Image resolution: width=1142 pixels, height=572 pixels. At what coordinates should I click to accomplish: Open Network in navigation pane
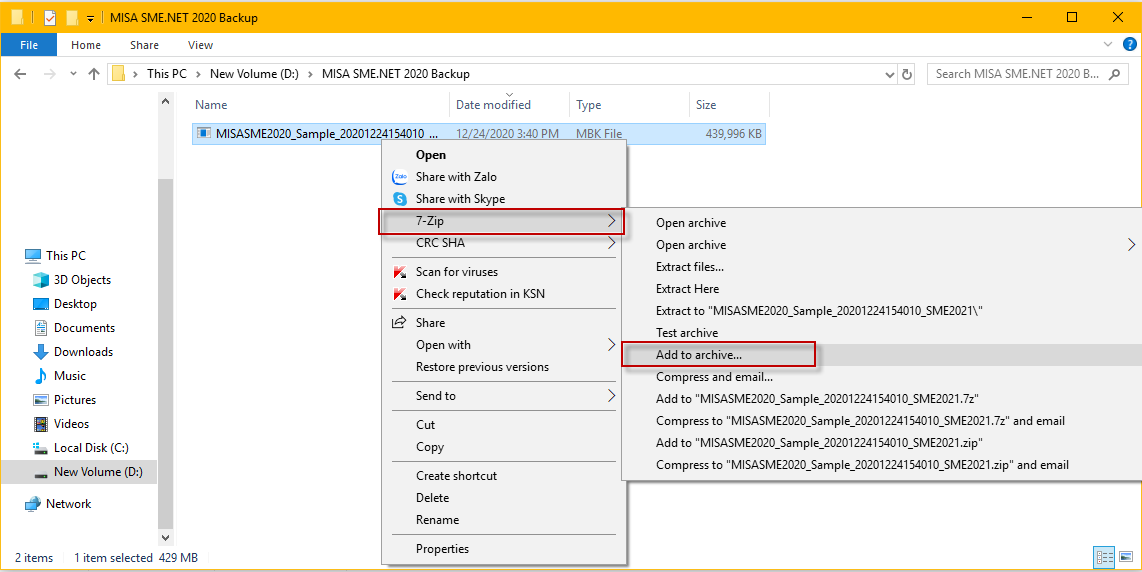(x=68, y=504)
